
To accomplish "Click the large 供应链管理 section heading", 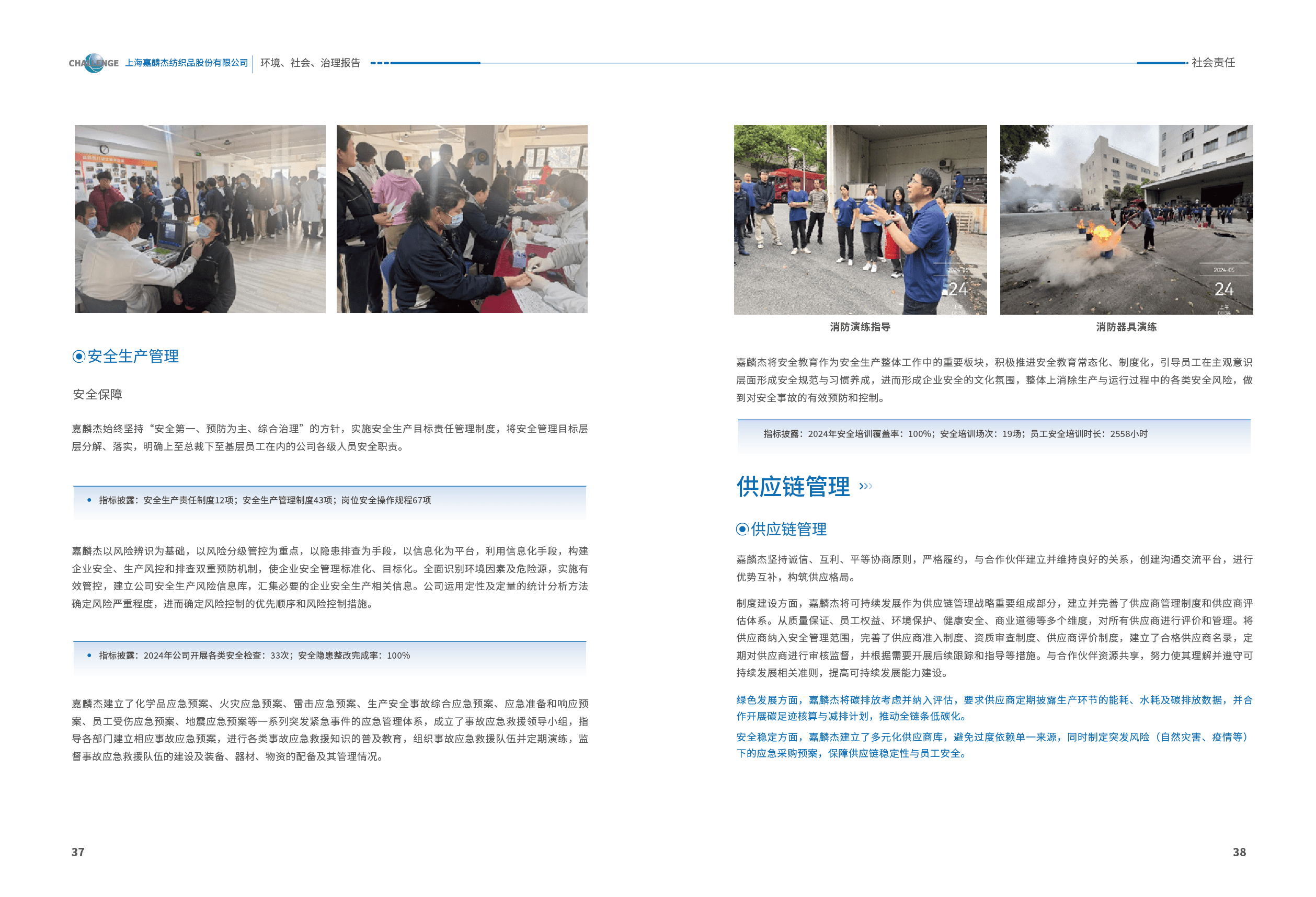I will [793, 487].
